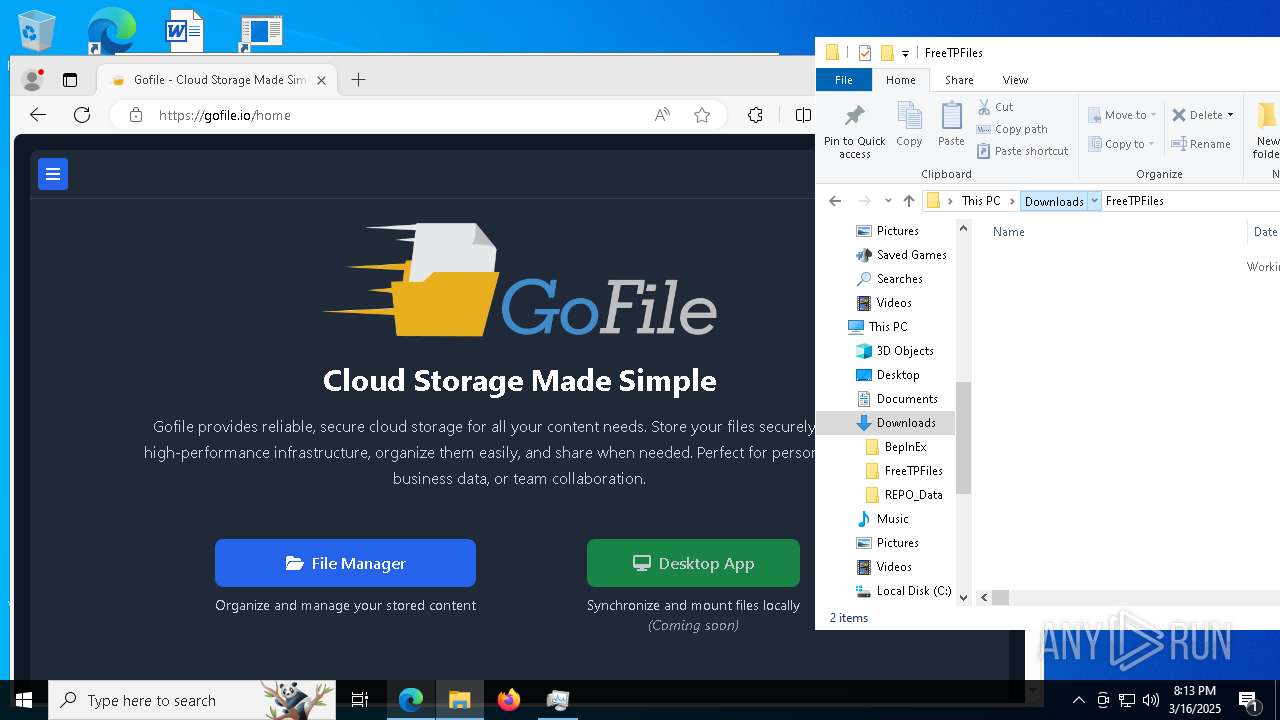This screenshot has width=1280, height=720.
Task: Click Explorer's forward navigation arrow
Action: pos(865,201)
